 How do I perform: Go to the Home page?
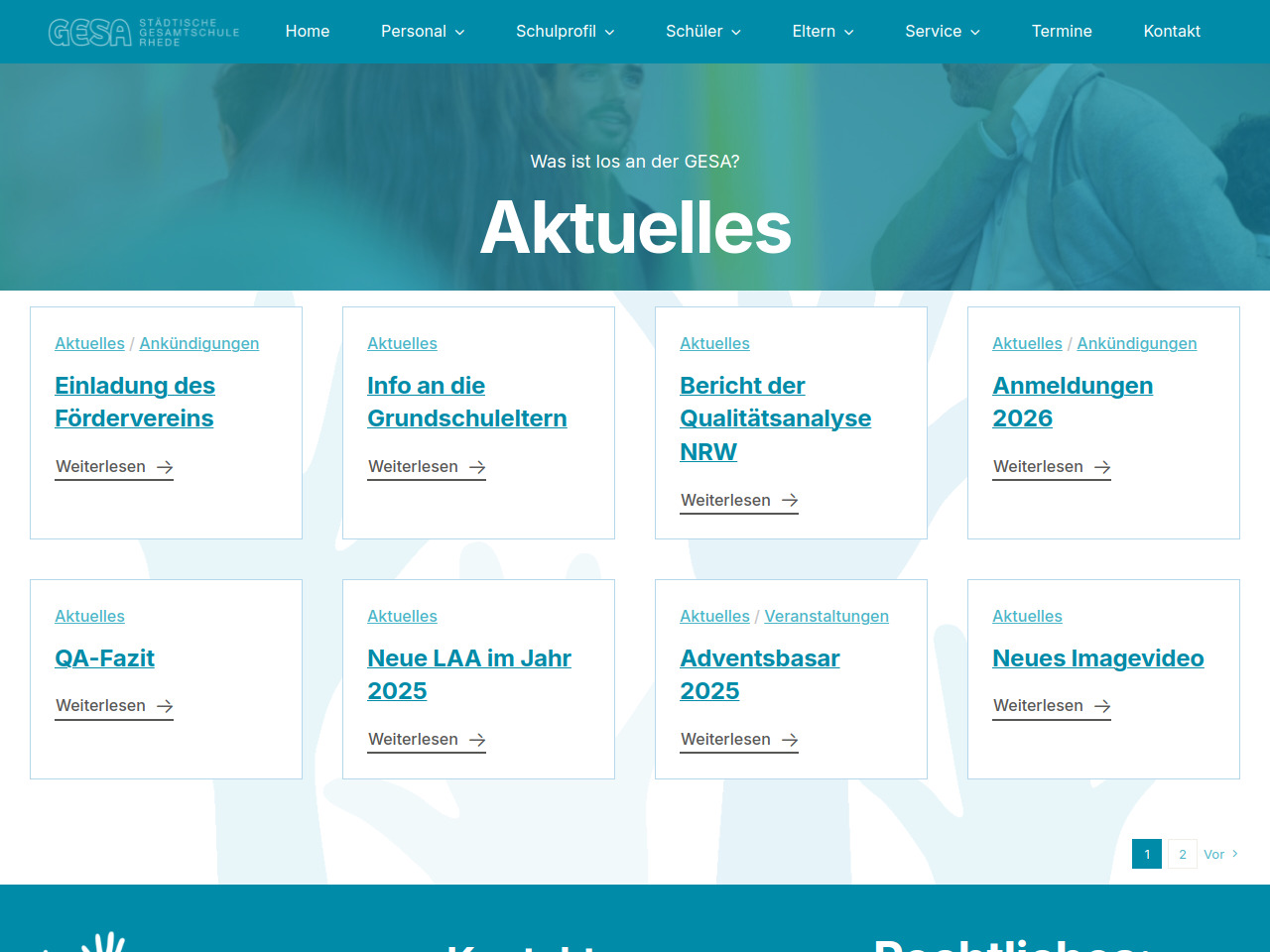point(308,32)
